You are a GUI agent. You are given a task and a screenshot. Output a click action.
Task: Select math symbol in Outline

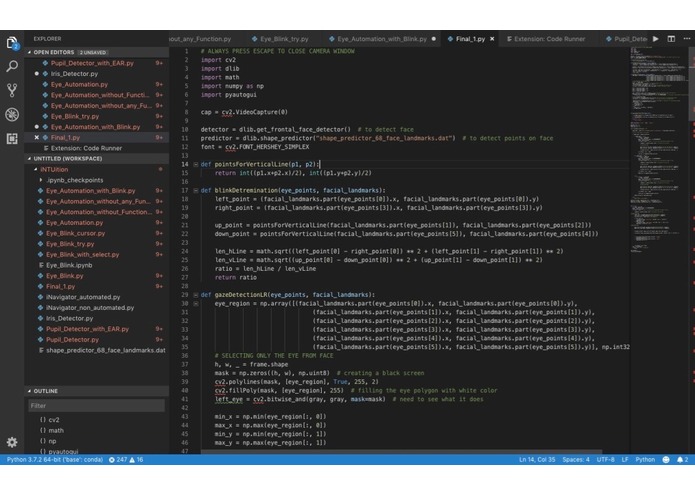point(96,430)
